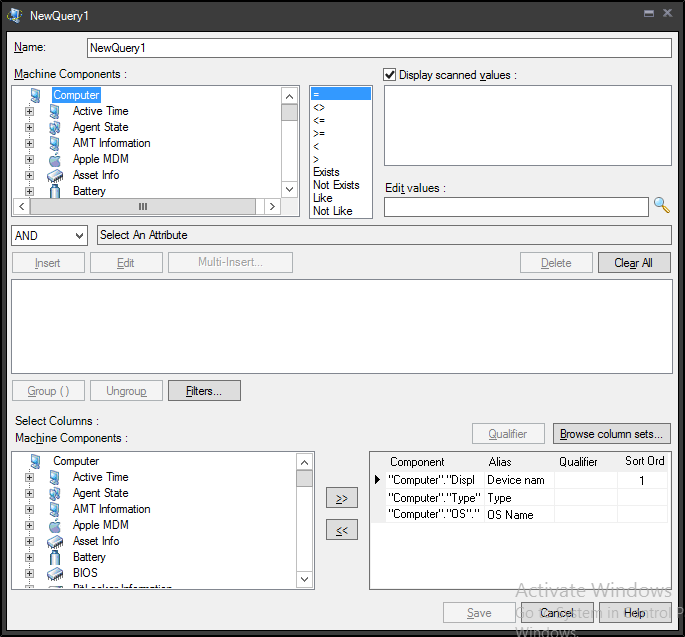Image resolution: width=685 pixels, height=637 pixels.
Task: Click the Edit values input field
Action: coord(515,207)
